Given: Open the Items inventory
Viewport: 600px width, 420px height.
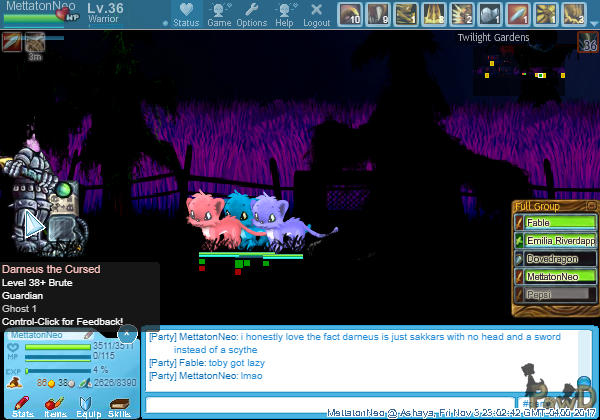Looking at the screenshot, I should coord(55,405).
